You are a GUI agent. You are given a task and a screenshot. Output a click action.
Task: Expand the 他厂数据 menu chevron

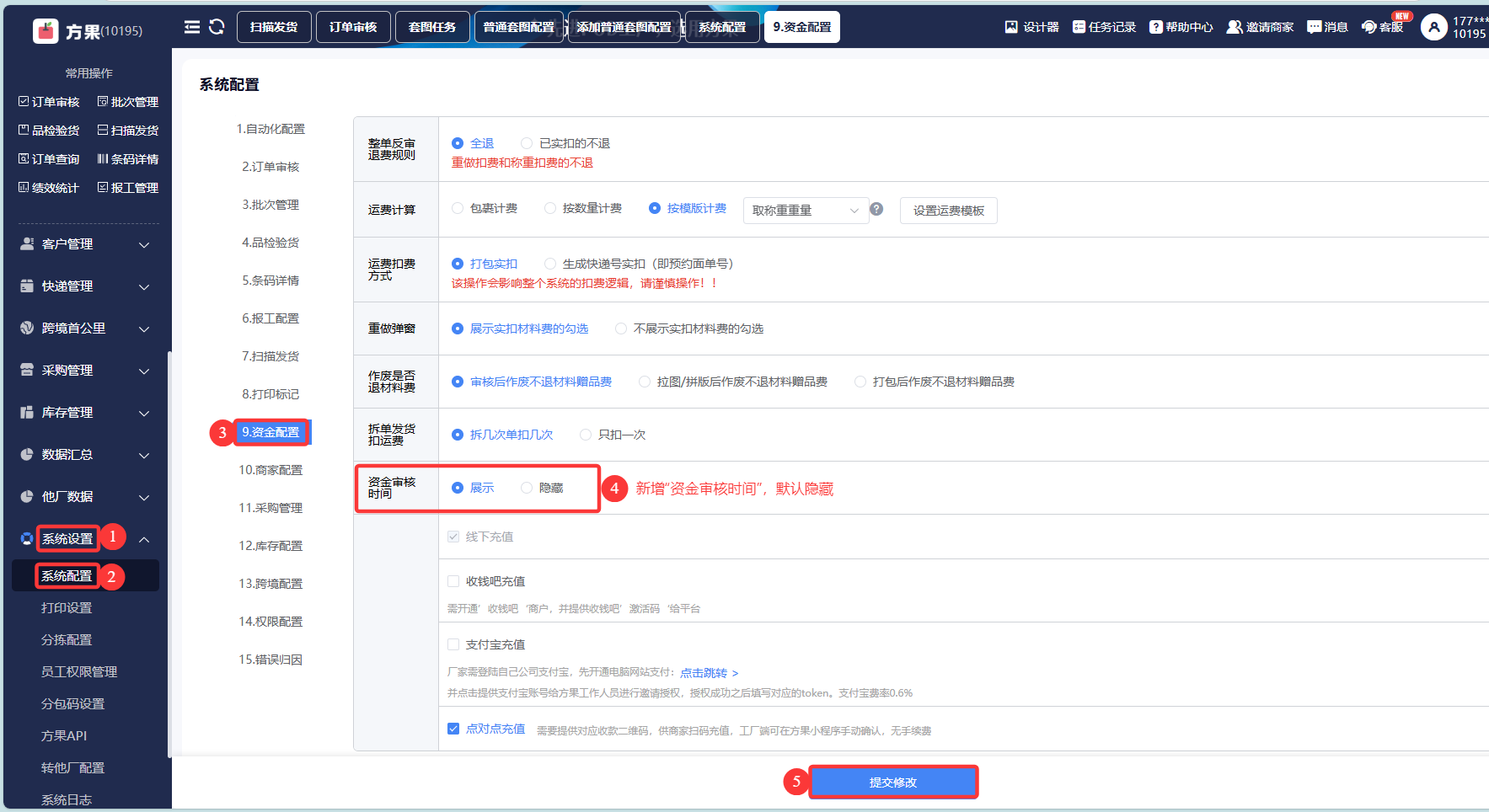coord(144,498)
